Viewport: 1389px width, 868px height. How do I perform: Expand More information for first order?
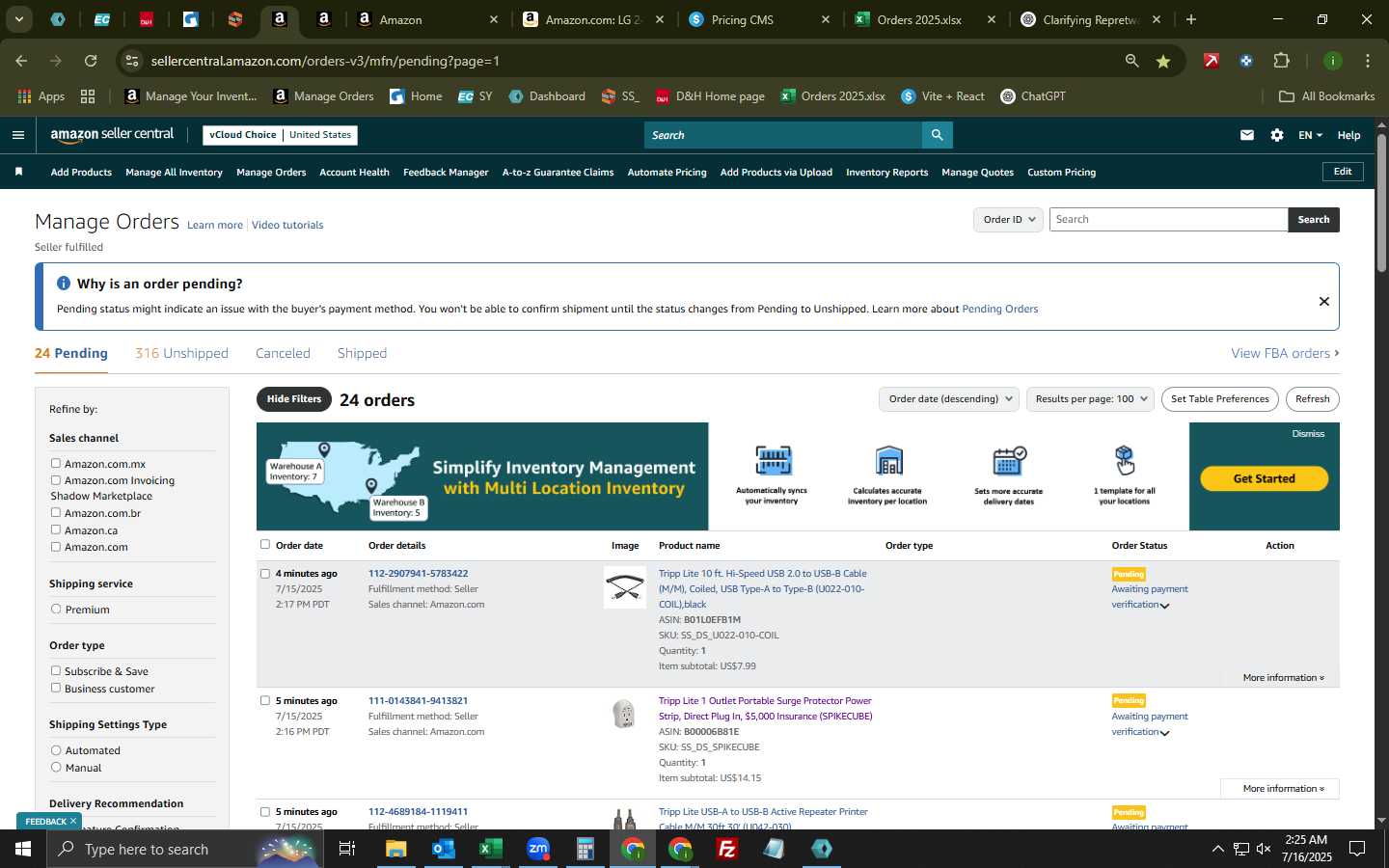pos(1283,678)
